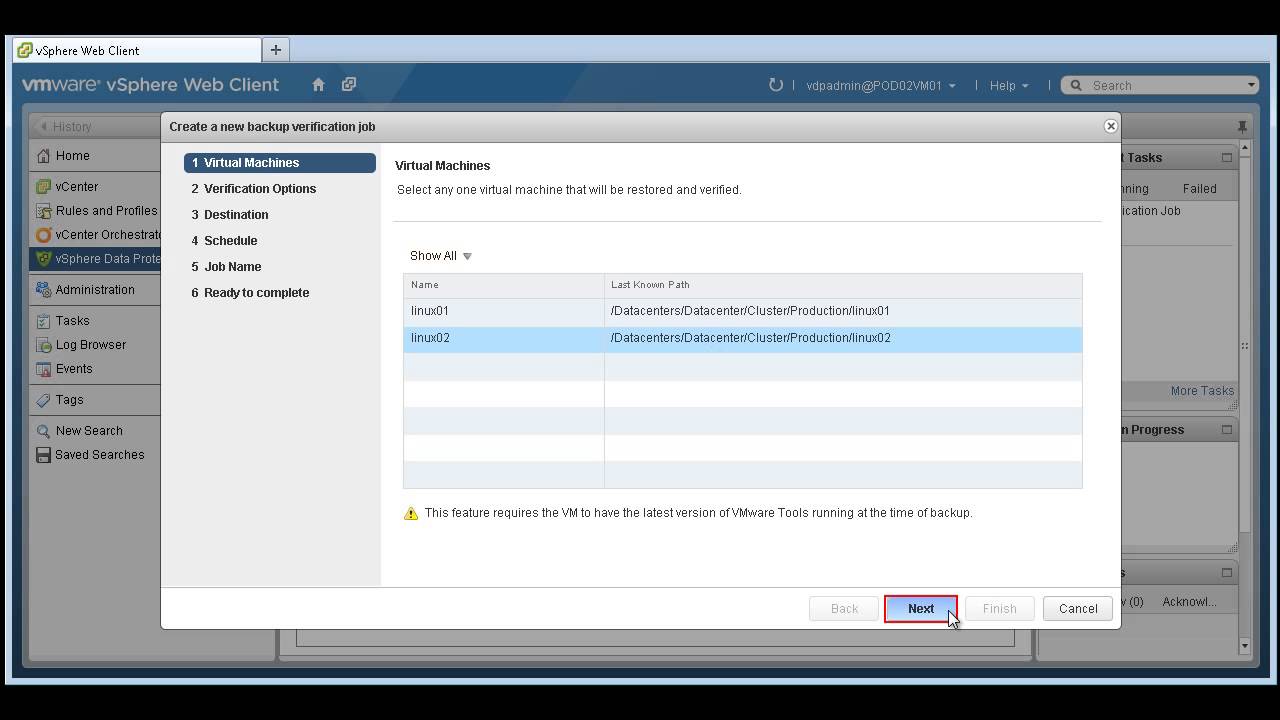Viewport: 1280px width, 720px height.
Task: Click the Home icon in the header
Action: (x=318, y=85)
